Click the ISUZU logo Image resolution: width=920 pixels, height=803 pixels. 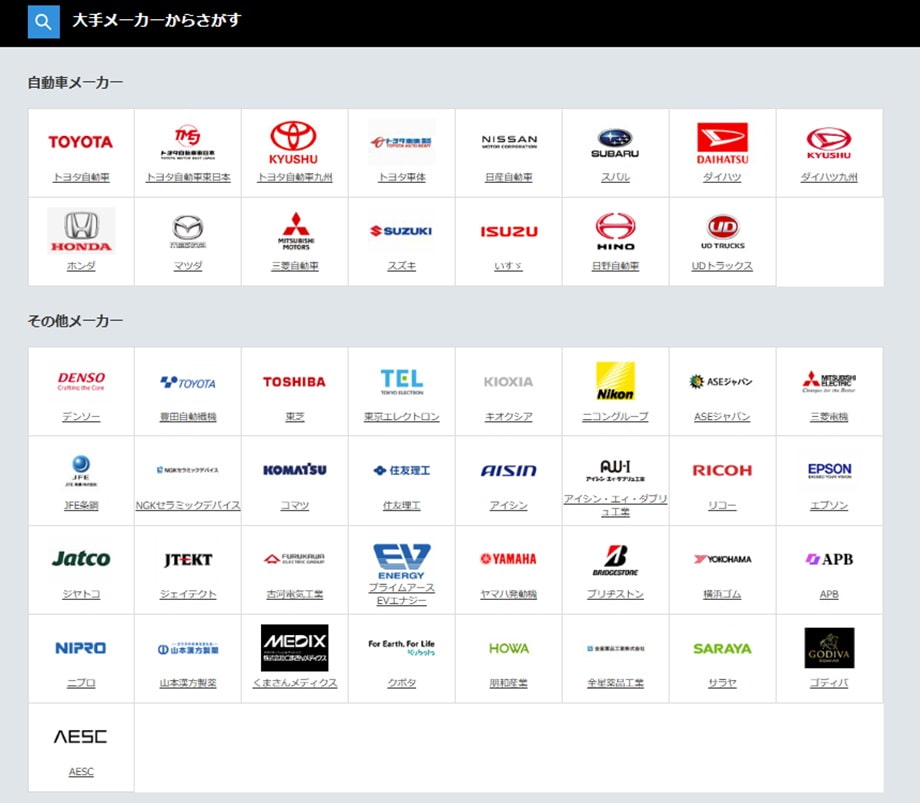tap(509, 232)
